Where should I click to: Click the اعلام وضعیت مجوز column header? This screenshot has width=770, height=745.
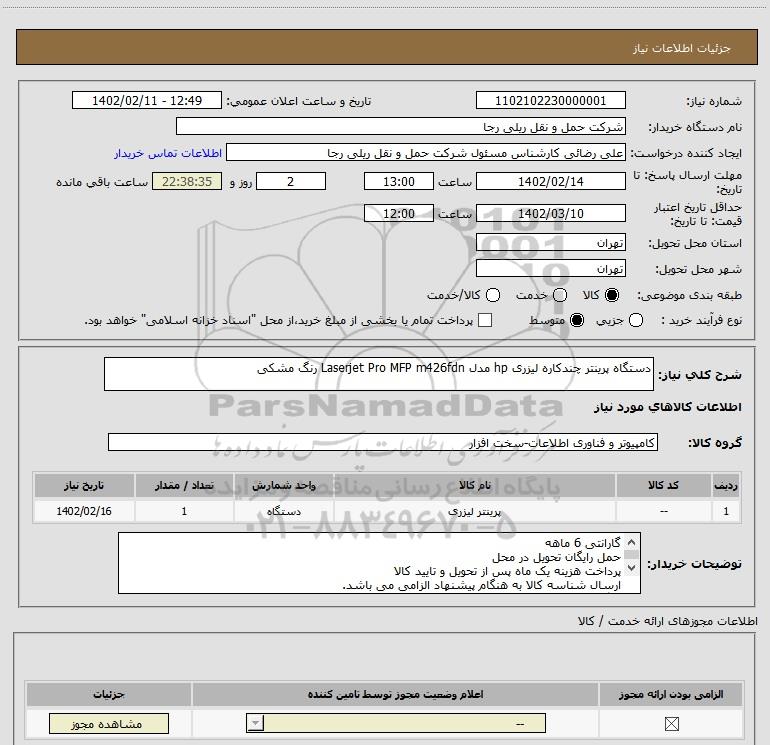pyautogui.click(x=395, y=694)
